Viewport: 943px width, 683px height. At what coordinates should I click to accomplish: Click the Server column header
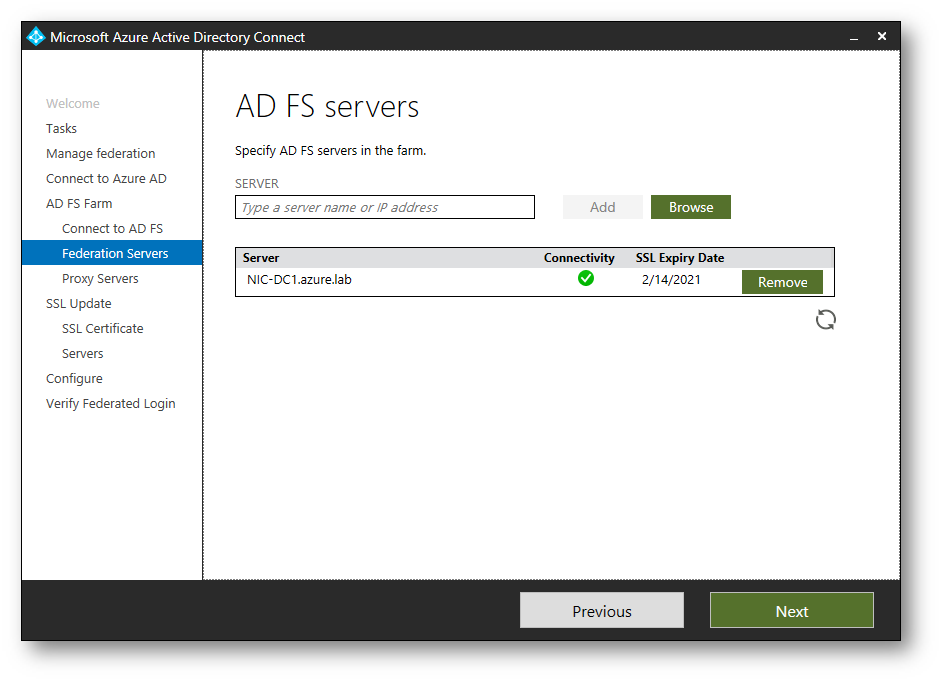261,258
